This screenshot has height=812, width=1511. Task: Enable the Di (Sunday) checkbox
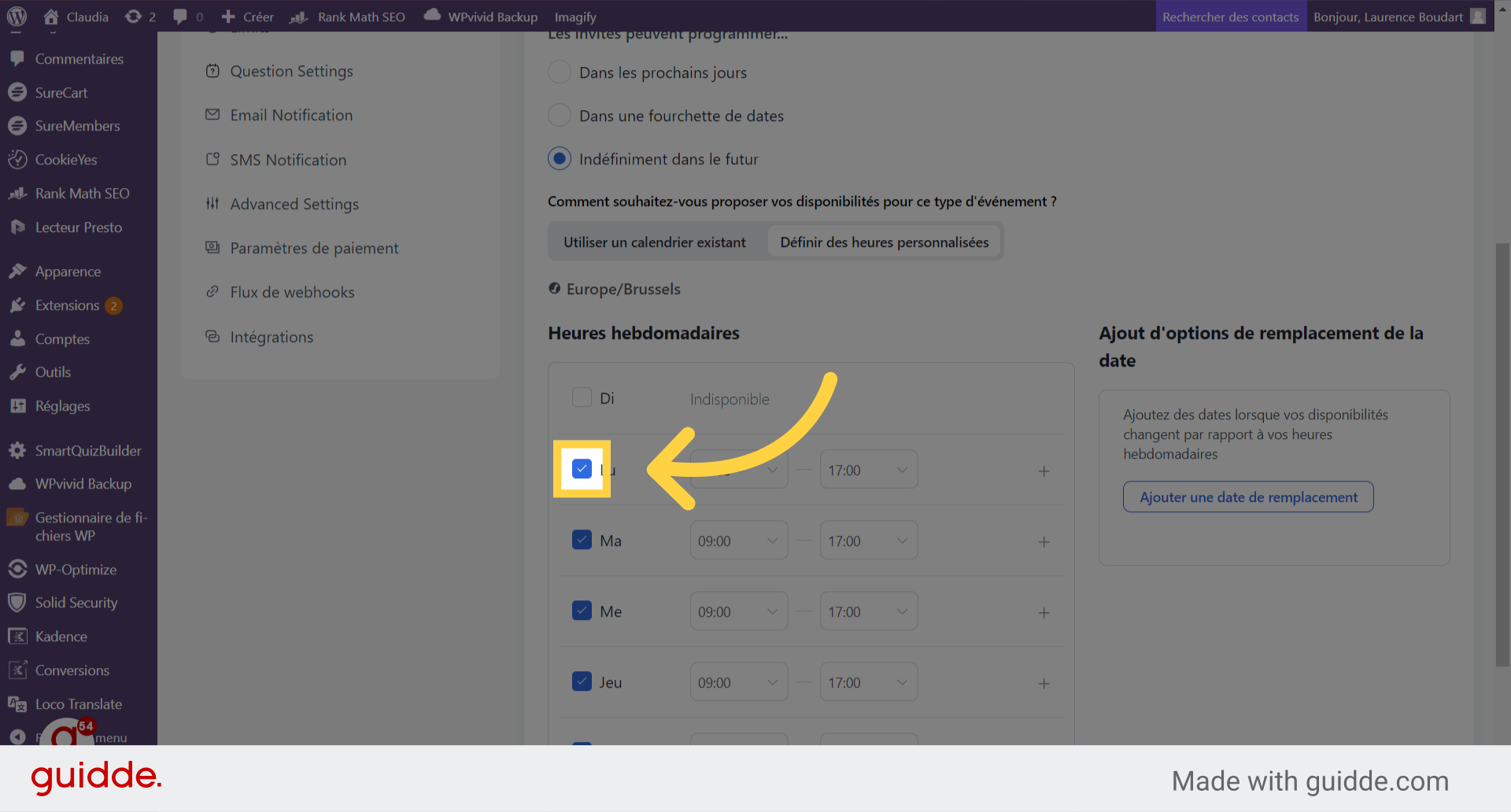(x=582, y=397)
